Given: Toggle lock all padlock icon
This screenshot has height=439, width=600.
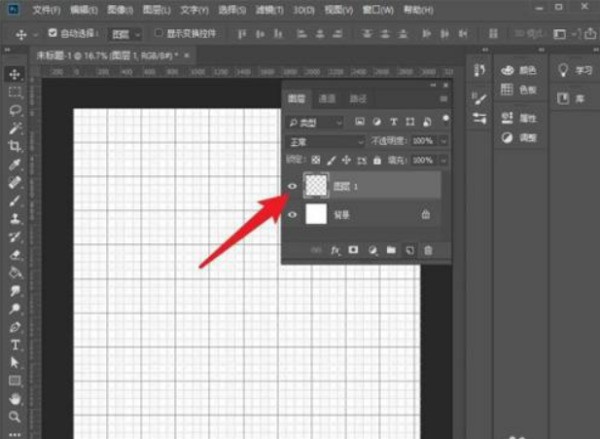Looking at the screenshot, I should [377, 160].
